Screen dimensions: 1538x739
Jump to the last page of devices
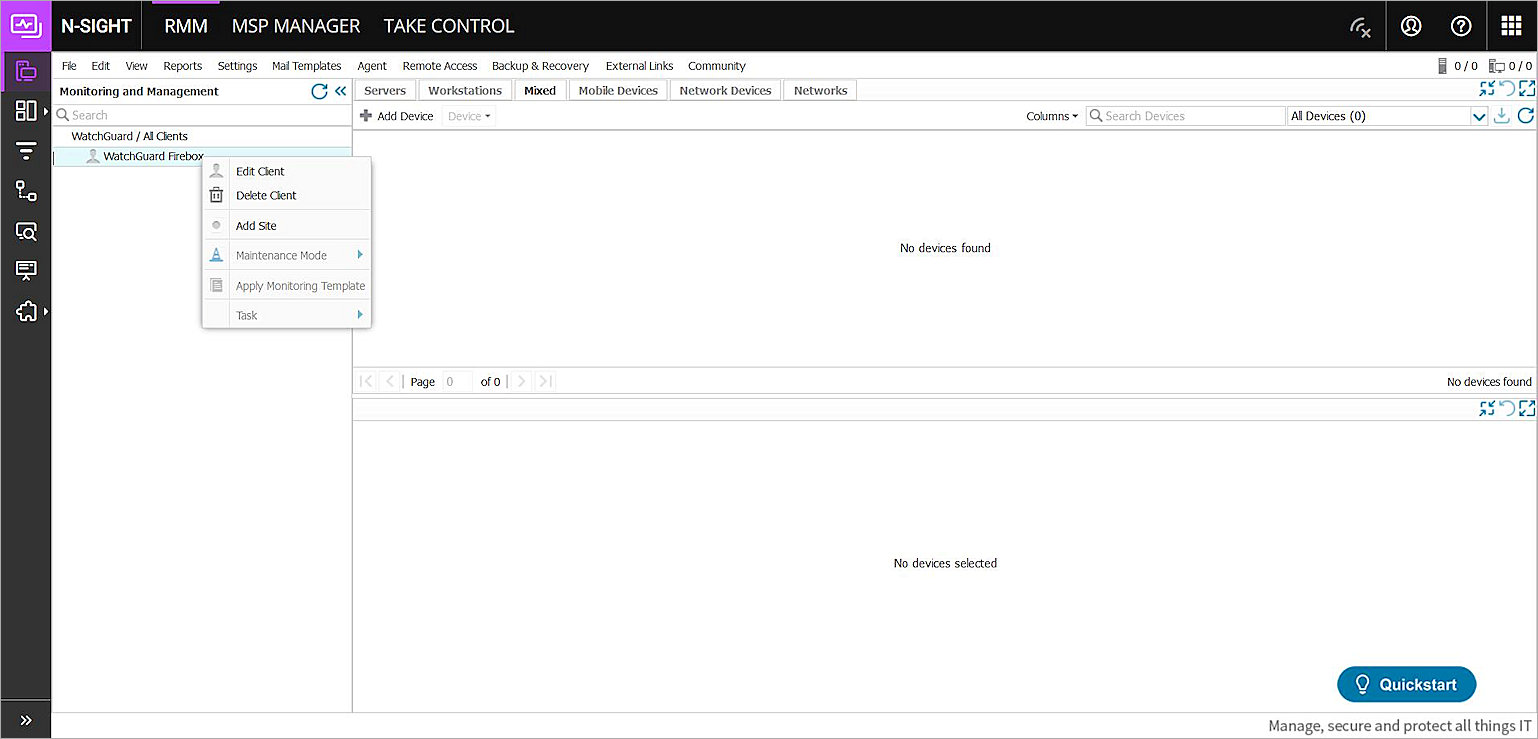click(x=545, y=381)
